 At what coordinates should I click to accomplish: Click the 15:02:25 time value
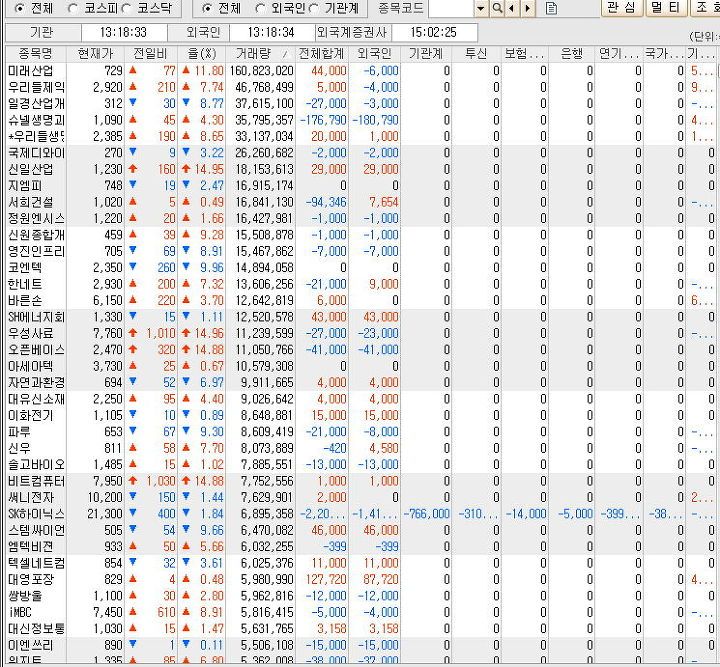pyautogui.click(x=434, y=33)
